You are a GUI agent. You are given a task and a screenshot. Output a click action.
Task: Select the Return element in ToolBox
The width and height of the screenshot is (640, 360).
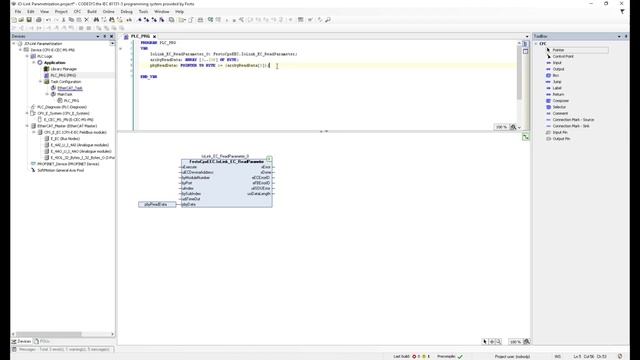coord(558,94)
